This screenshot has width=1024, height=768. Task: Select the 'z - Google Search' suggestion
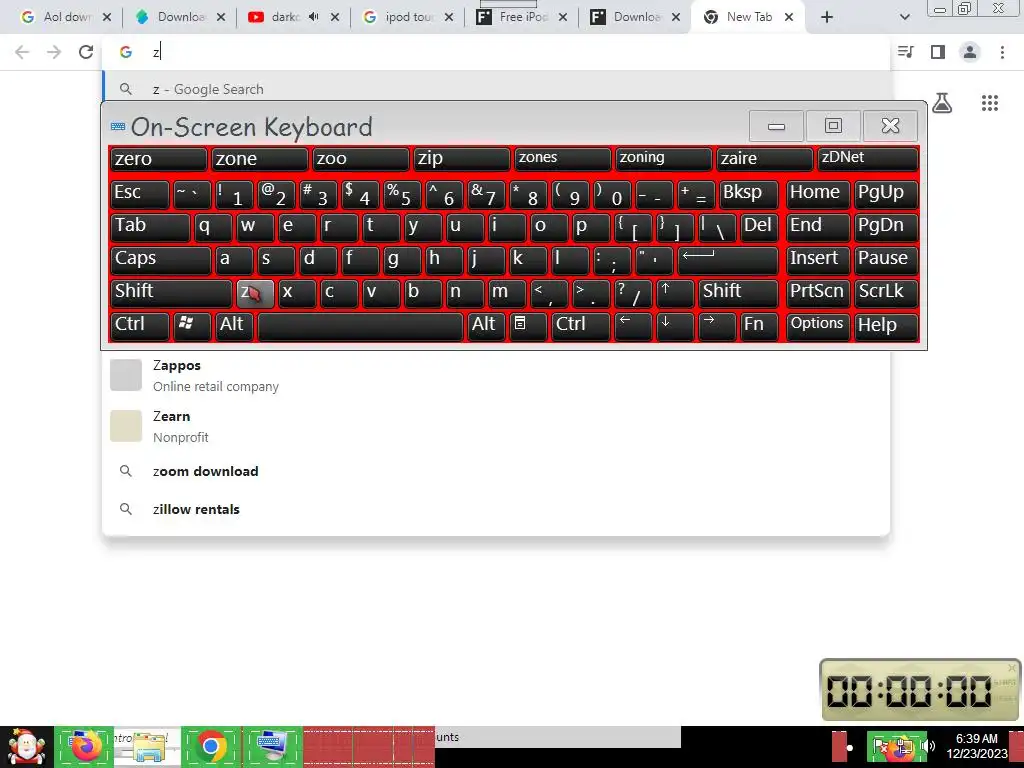pos(496,89)
